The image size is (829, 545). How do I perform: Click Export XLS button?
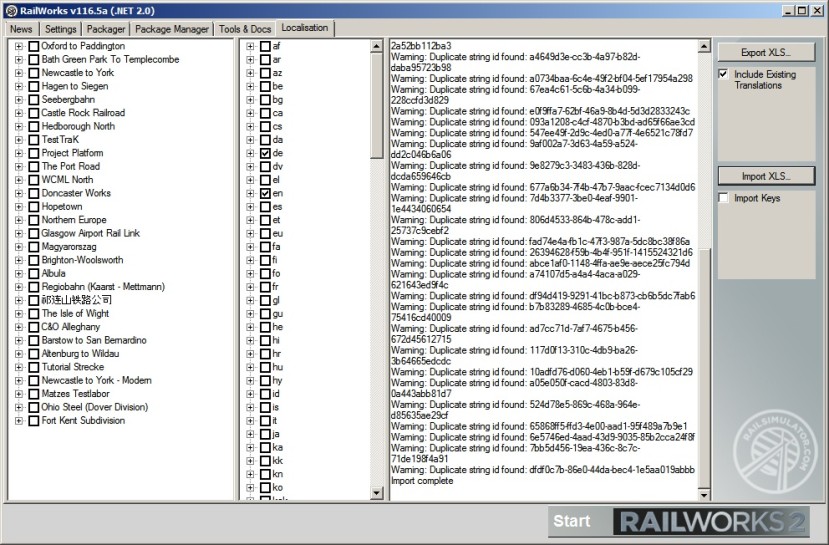(x=766, y=52)
